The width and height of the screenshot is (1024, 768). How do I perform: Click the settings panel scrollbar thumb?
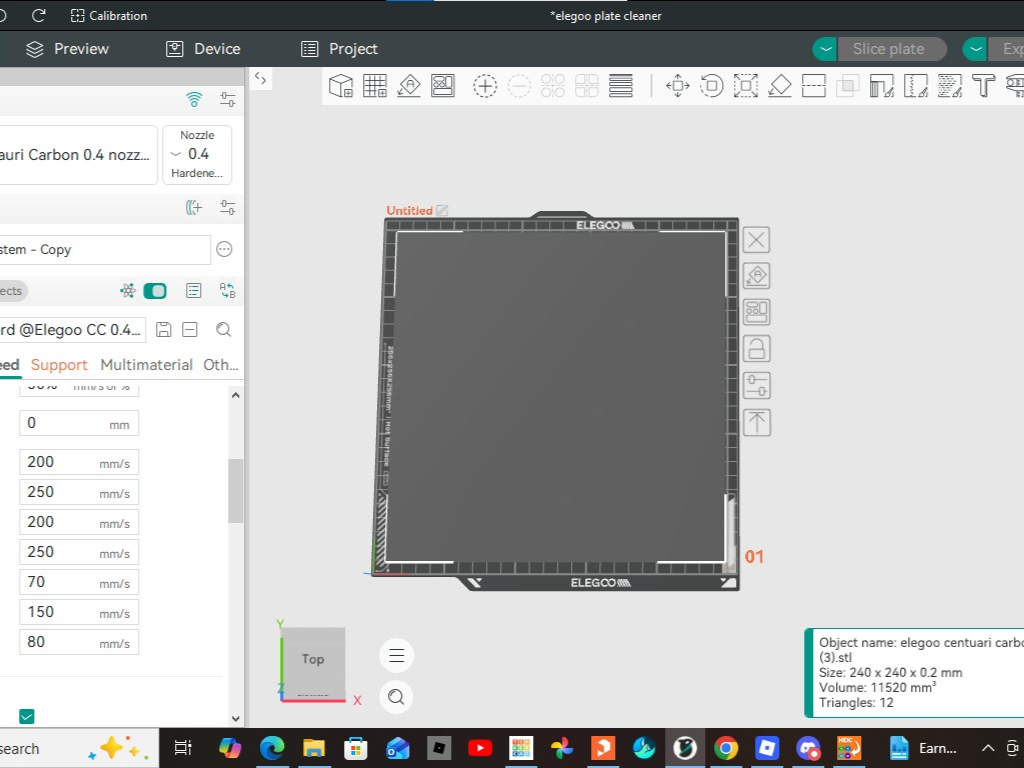(235, 490)
